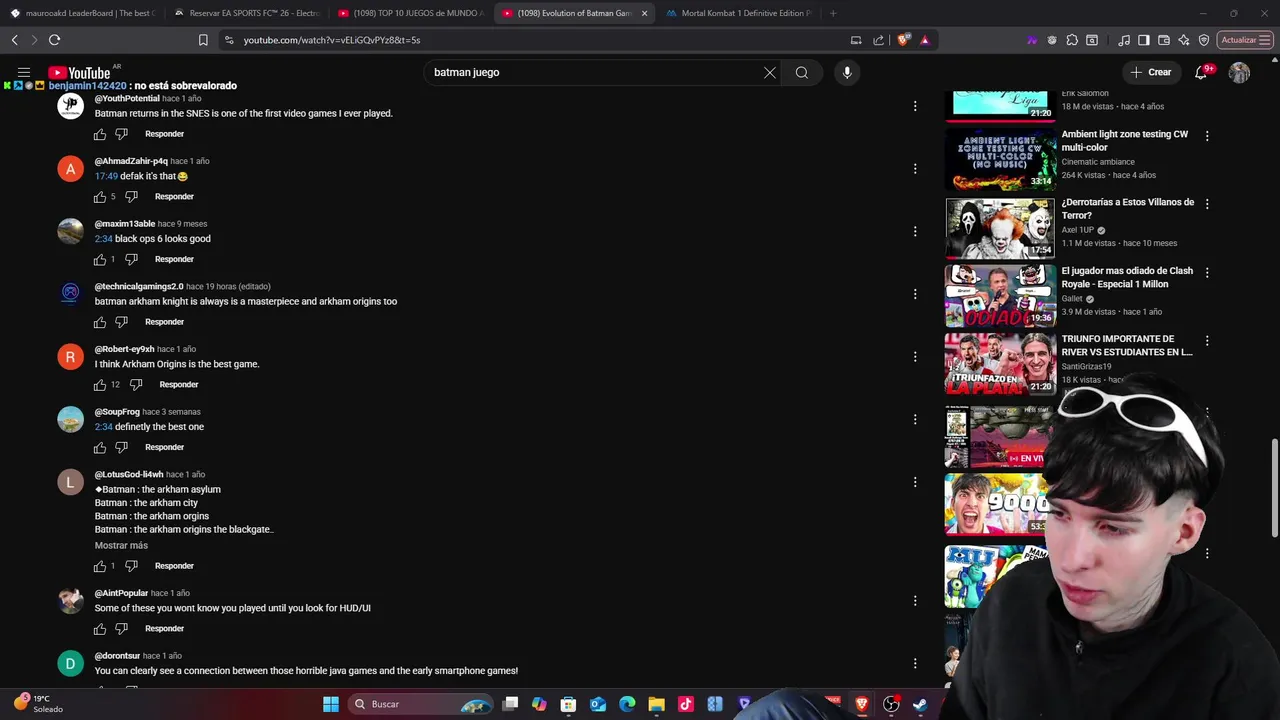Switch to maurocakd LeaderBoard tab
This screenshot has width=1280, height=720.
click(x=82, y=13)
